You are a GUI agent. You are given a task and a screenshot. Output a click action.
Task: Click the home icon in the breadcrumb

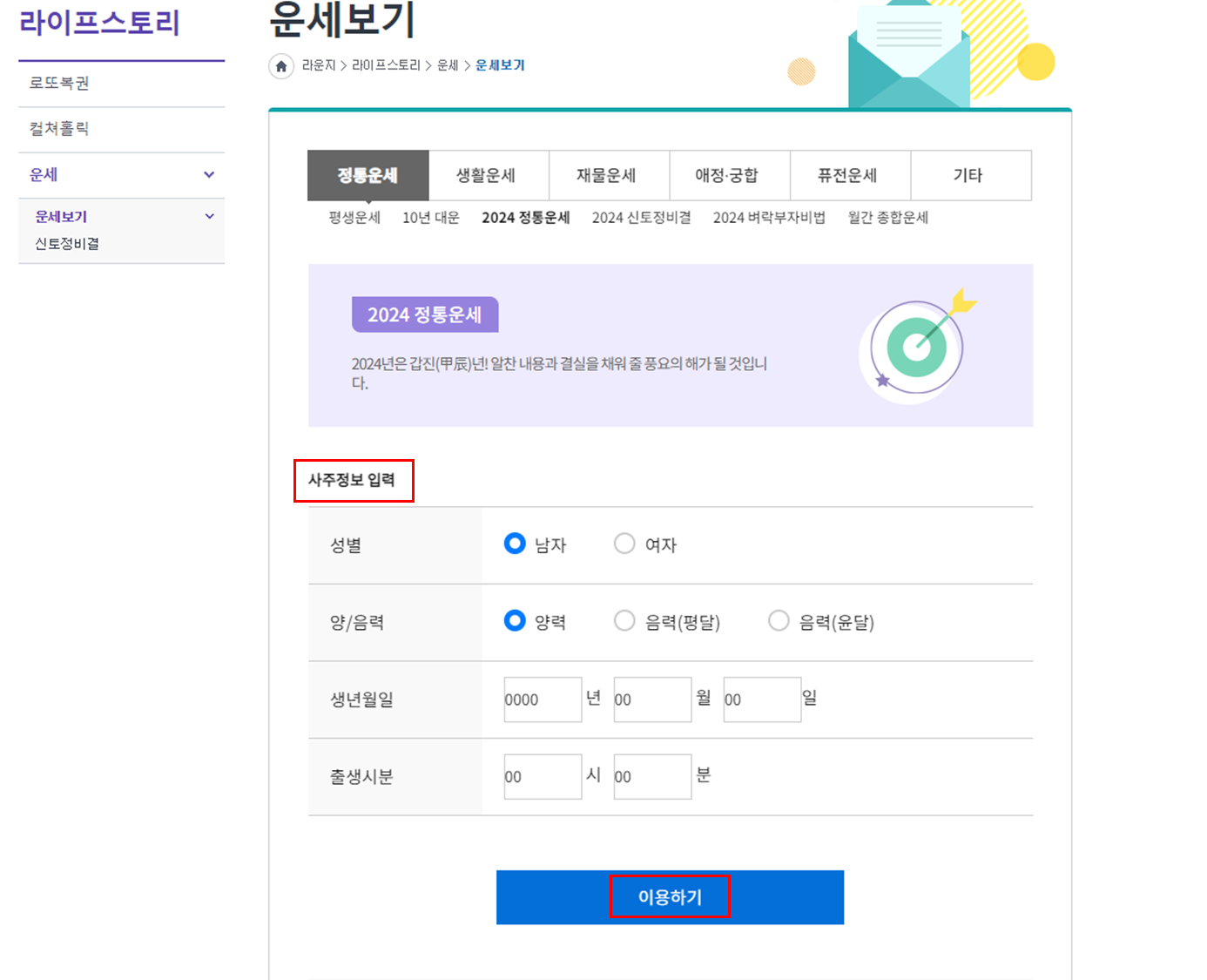[x=280, y=65]
